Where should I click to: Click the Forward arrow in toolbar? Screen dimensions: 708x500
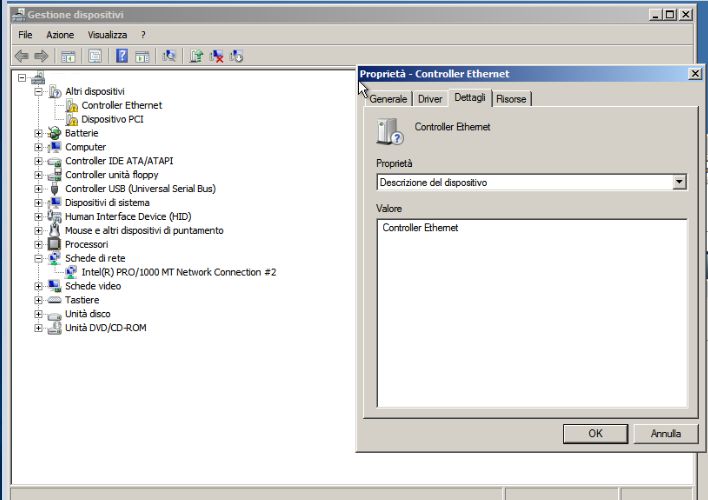pos(41,56)
